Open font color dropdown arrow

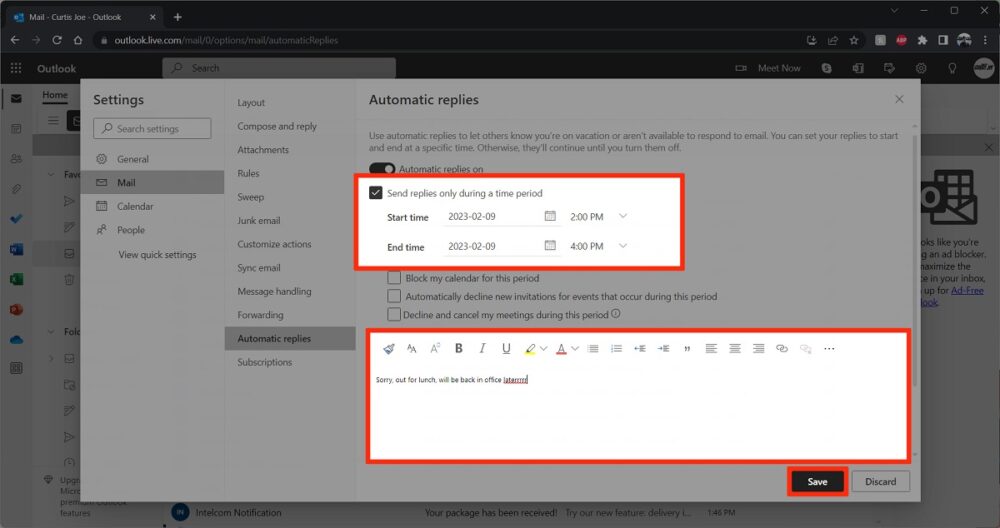coord(575,349)
